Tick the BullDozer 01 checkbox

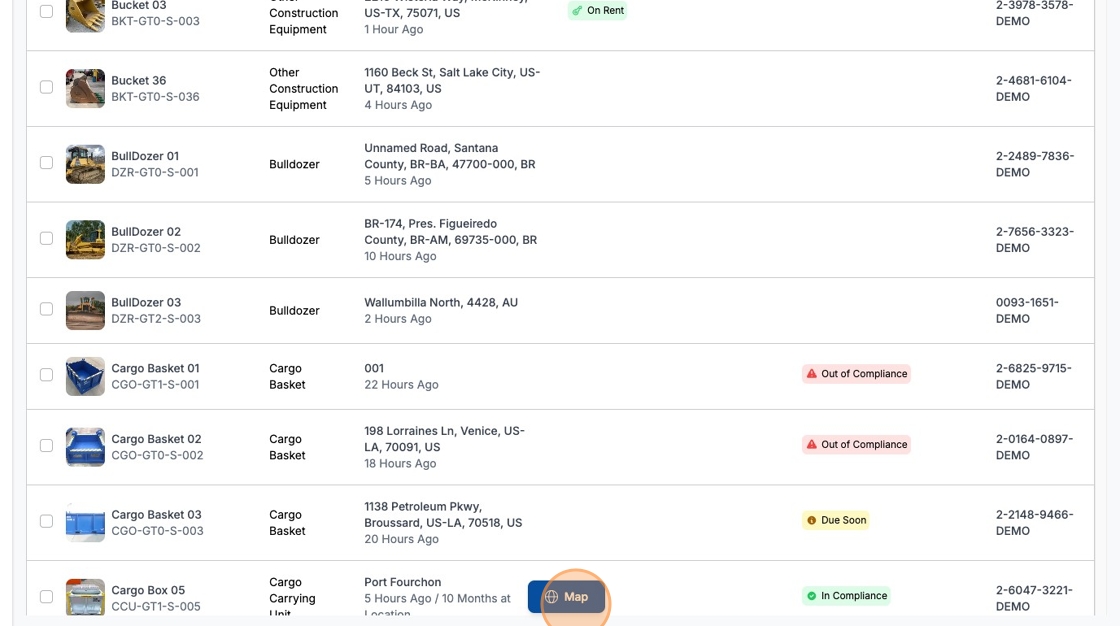click(x=46, y=162)
